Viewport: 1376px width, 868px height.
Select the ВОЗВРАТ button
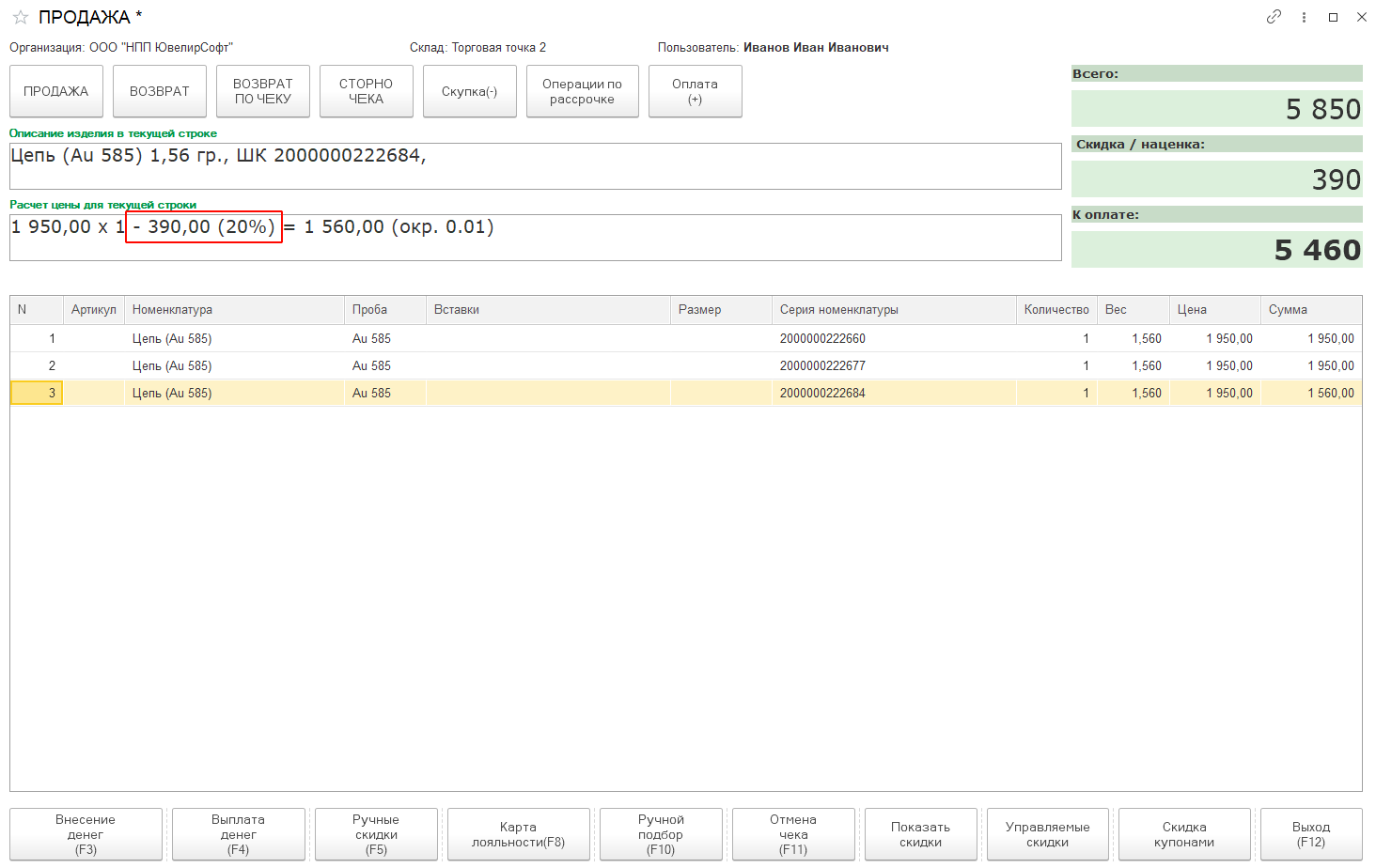(160, 91)
